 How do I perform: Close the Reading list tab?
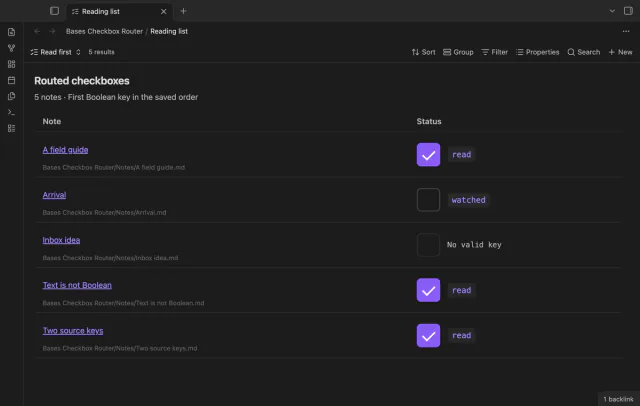pos(163,11)
